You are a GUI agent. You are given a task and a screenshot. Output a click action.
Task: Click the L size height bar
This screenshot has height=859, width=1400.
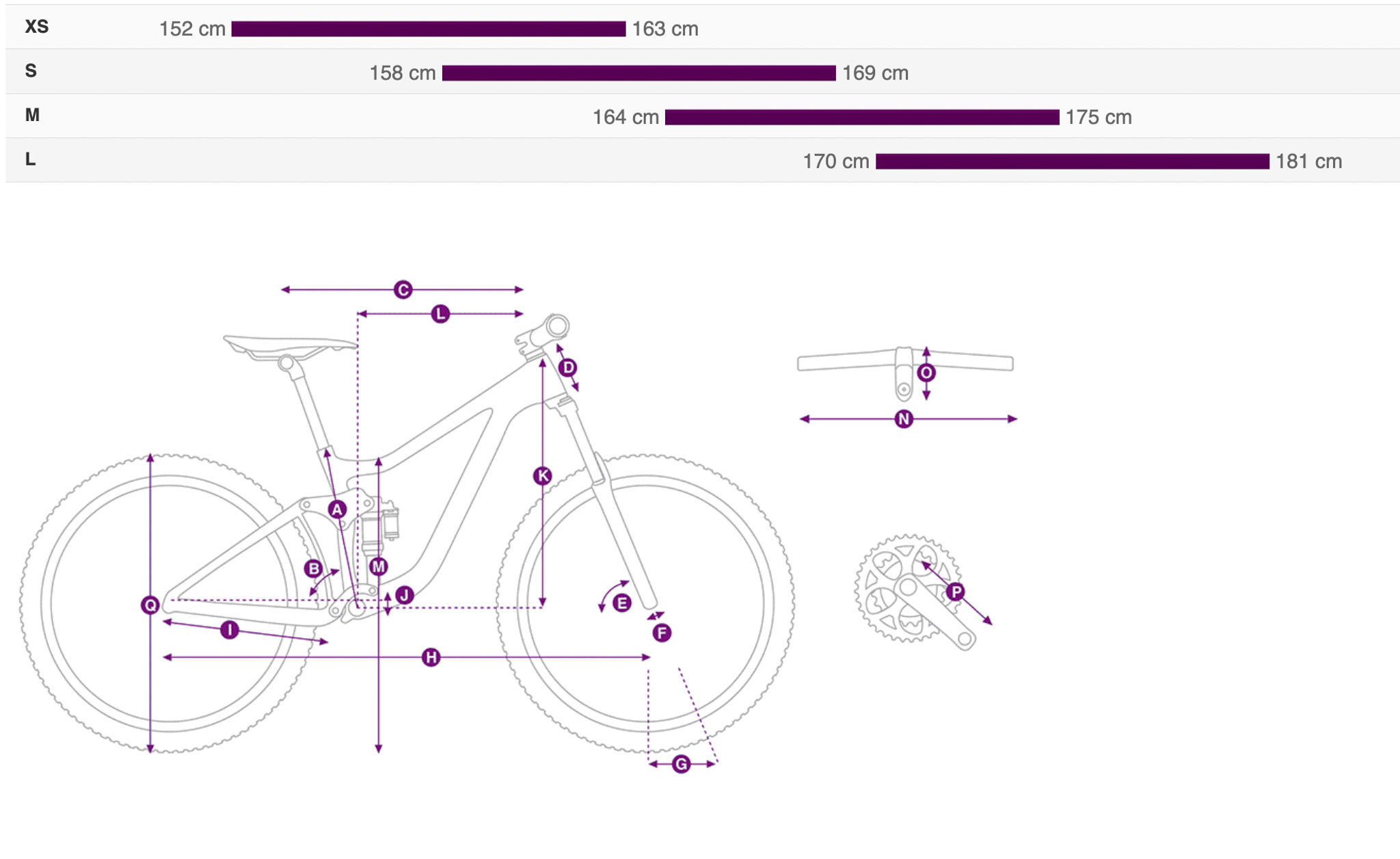pos(1073,161)
